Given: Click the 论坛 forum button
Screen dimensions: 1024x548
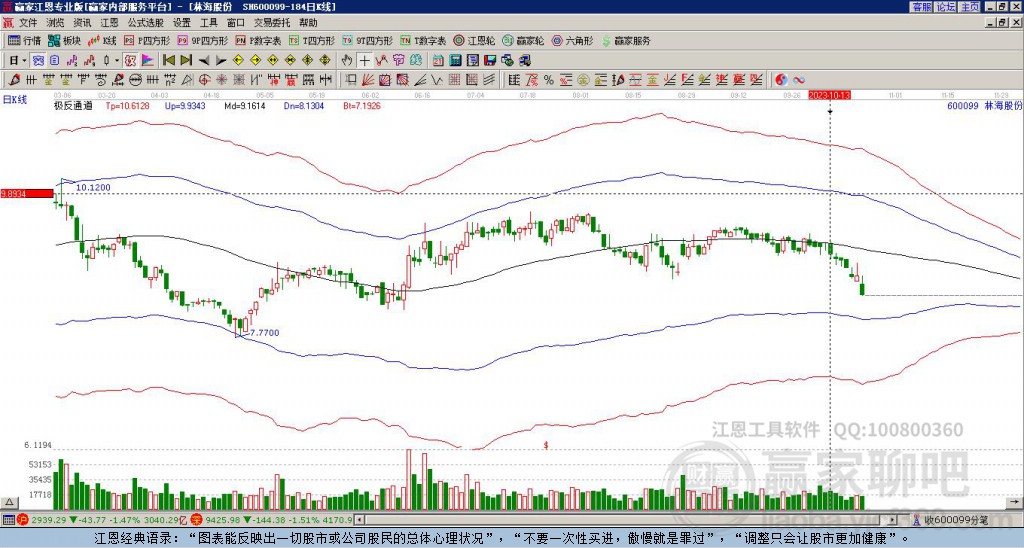Looking at the screenshot, I should pos(945,6).
